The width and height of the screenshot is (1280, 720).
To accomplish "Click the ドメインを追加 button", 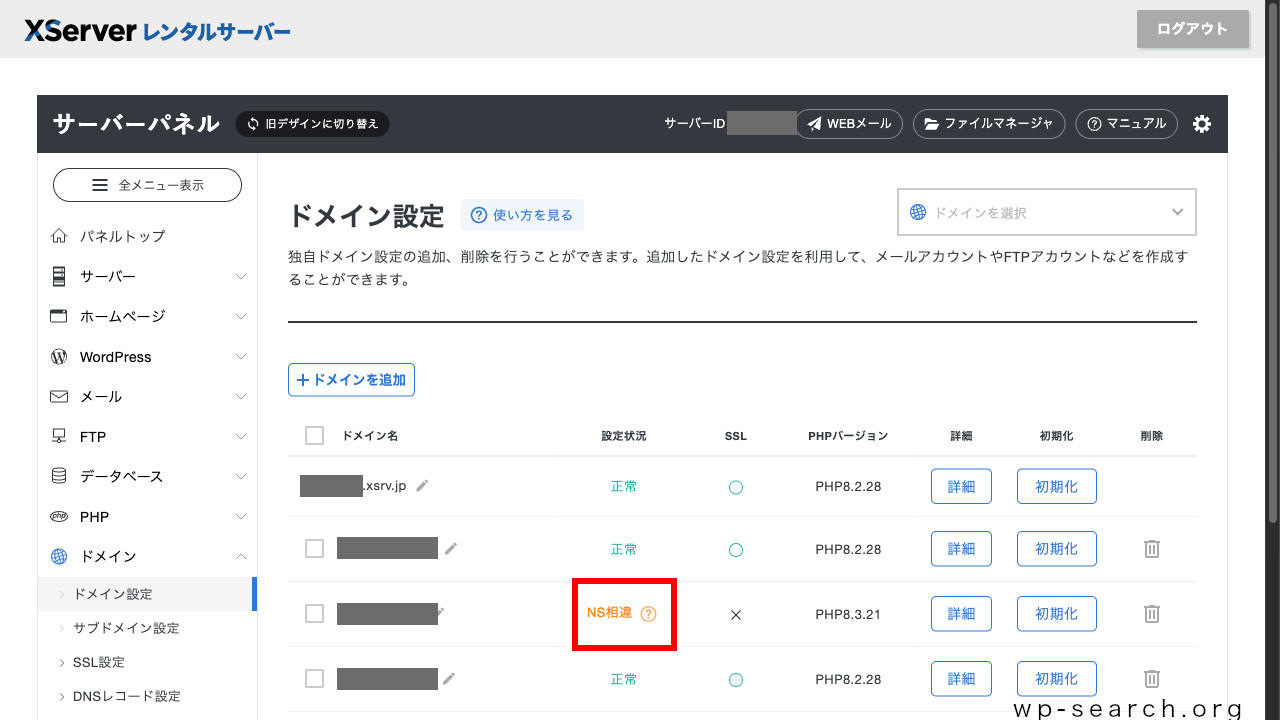I will point(351,379).
